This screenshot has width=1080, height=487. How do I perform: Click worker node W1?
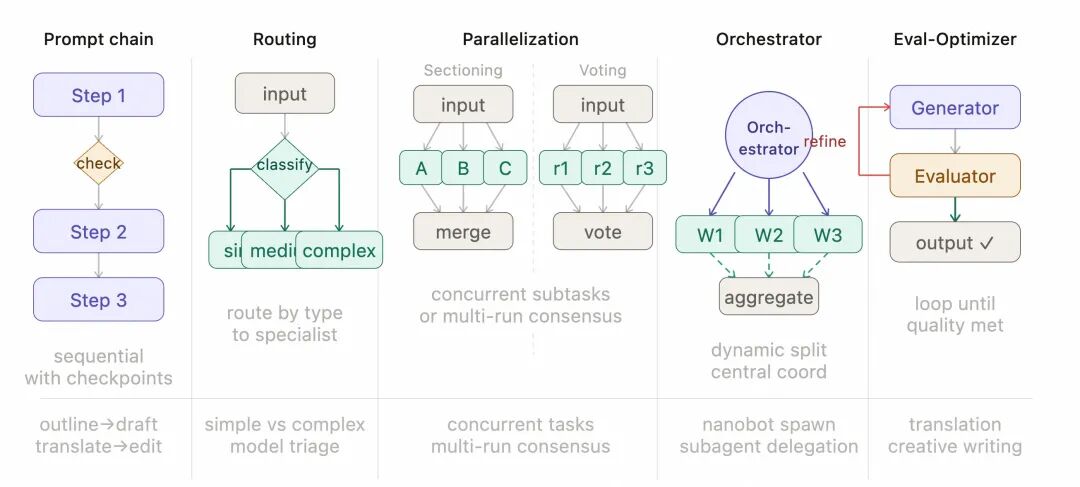pos(710,236)
